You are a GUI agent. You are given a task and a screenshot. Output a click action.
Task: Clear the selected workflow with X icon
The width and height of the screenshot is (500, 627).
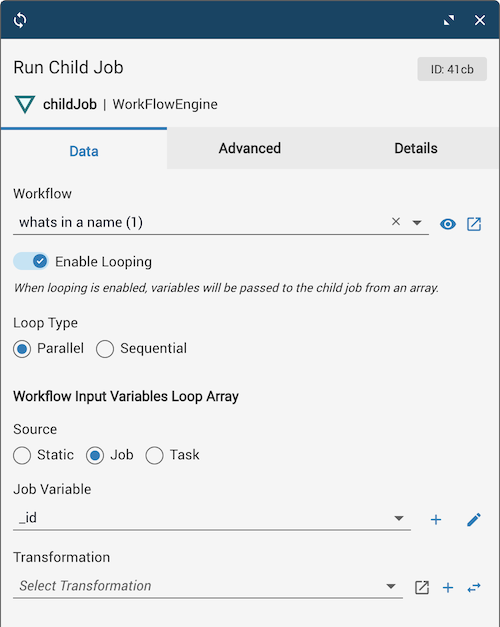396,222
